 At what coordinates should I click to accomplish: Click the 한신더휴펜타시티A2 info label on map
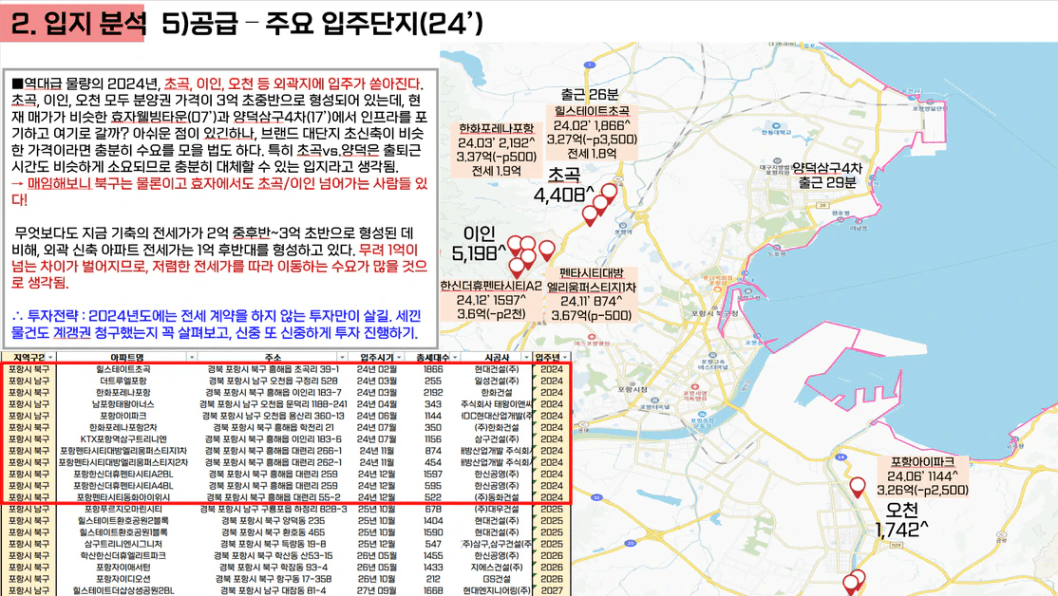coord(491,300)
